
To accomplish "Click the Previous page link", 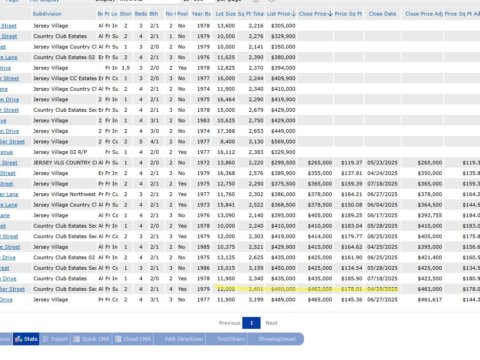I will (x=229, y=323).
